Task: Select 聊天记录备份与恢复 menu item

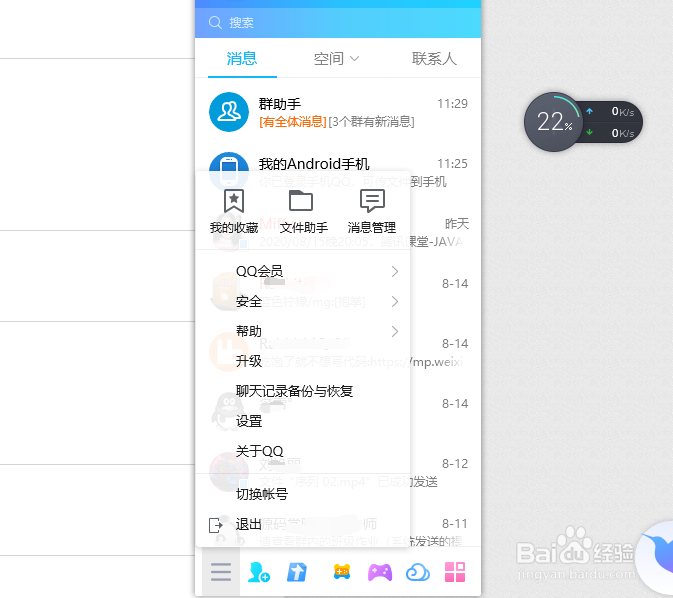Action: tap(294, 391)
